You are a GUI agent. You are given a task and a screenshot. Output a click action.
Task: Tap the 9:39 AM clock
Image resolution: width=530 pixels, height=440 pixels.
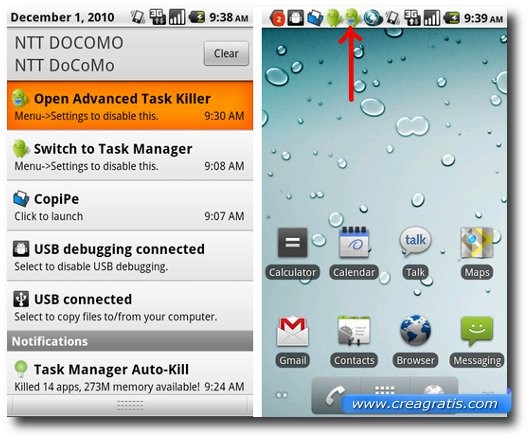(x=483, y=18)
